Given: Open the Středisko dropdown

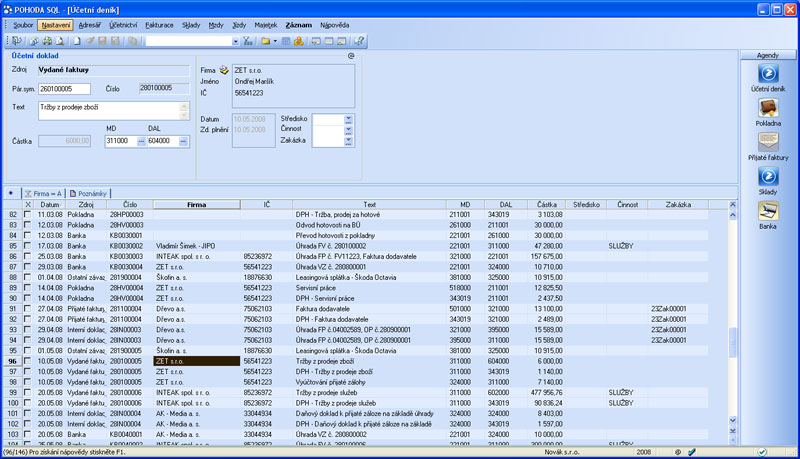Looking at the screenshot, I should pos(348,119).
